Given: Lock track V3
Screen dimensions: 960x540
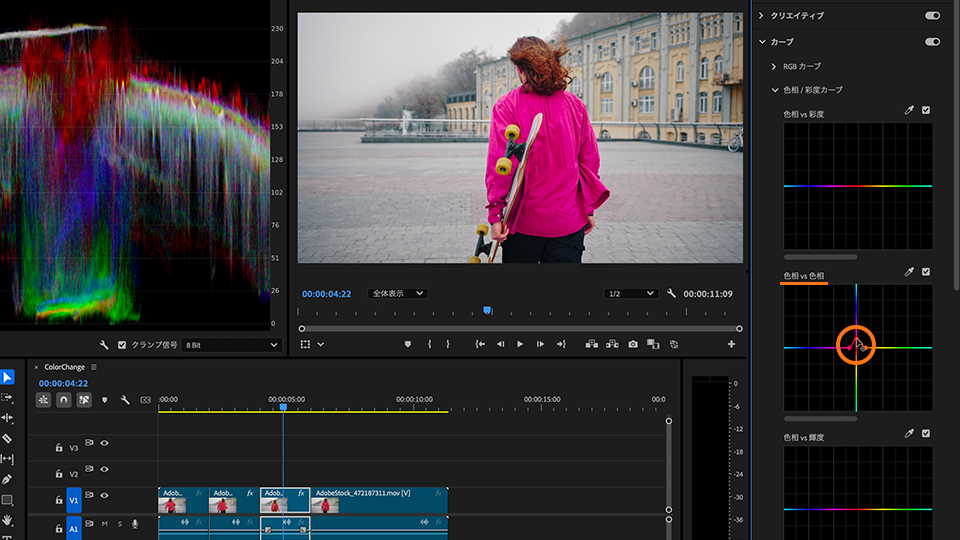Looking at the screenshot, I should pos(59,448).
